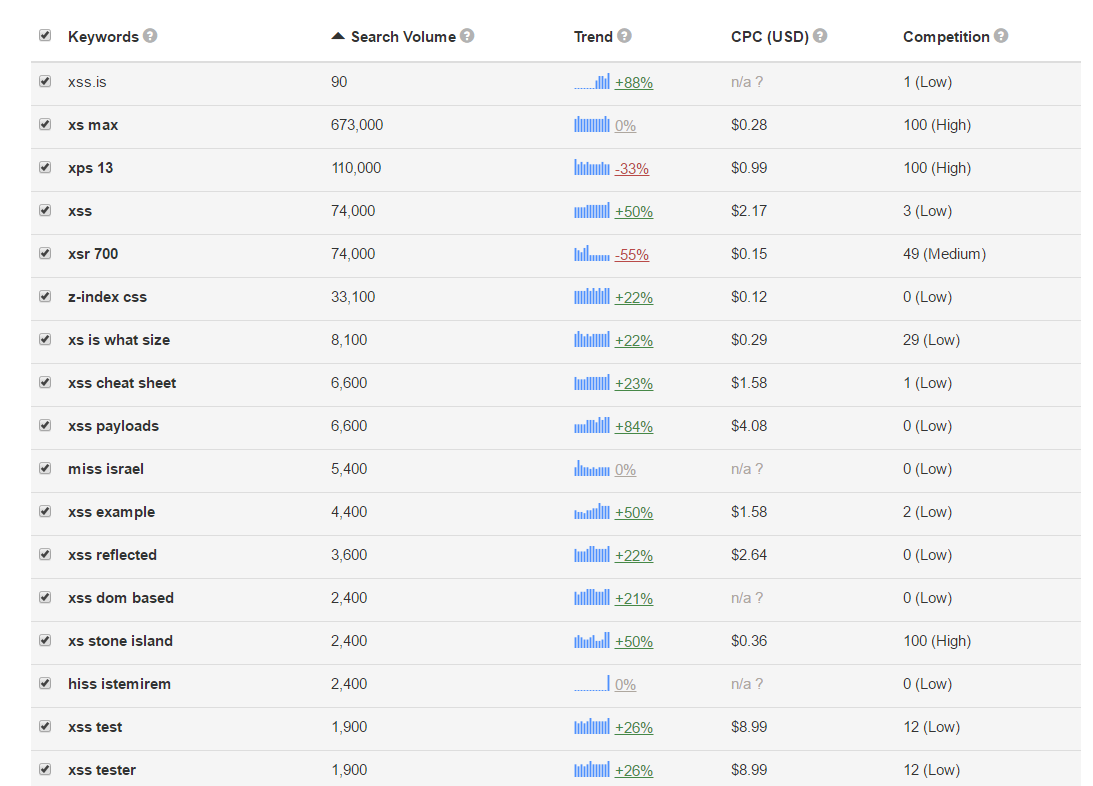Screen dimensions: 1093x786
Task: Uncheck the xs max keyword row
Action: click(45, 124)
